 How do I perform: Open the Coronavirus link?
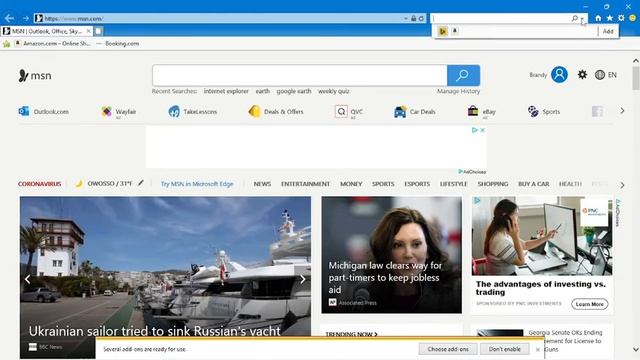(40, 184)
